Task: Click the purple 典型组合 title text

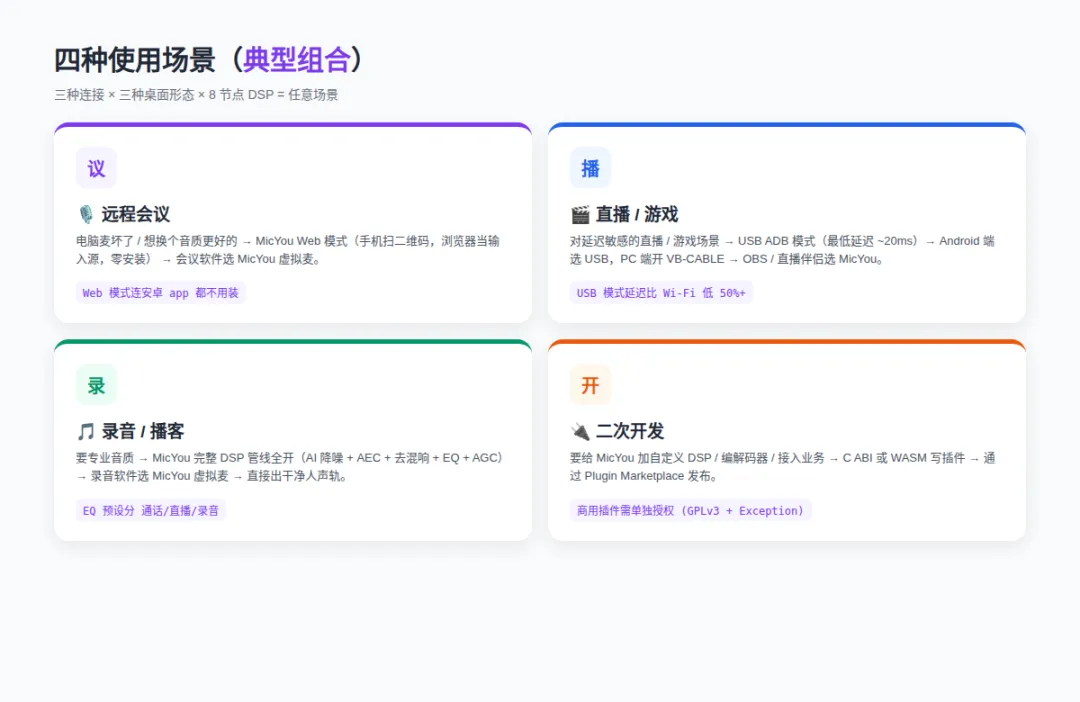Action: pyautogui.click(x=297, y=60)
